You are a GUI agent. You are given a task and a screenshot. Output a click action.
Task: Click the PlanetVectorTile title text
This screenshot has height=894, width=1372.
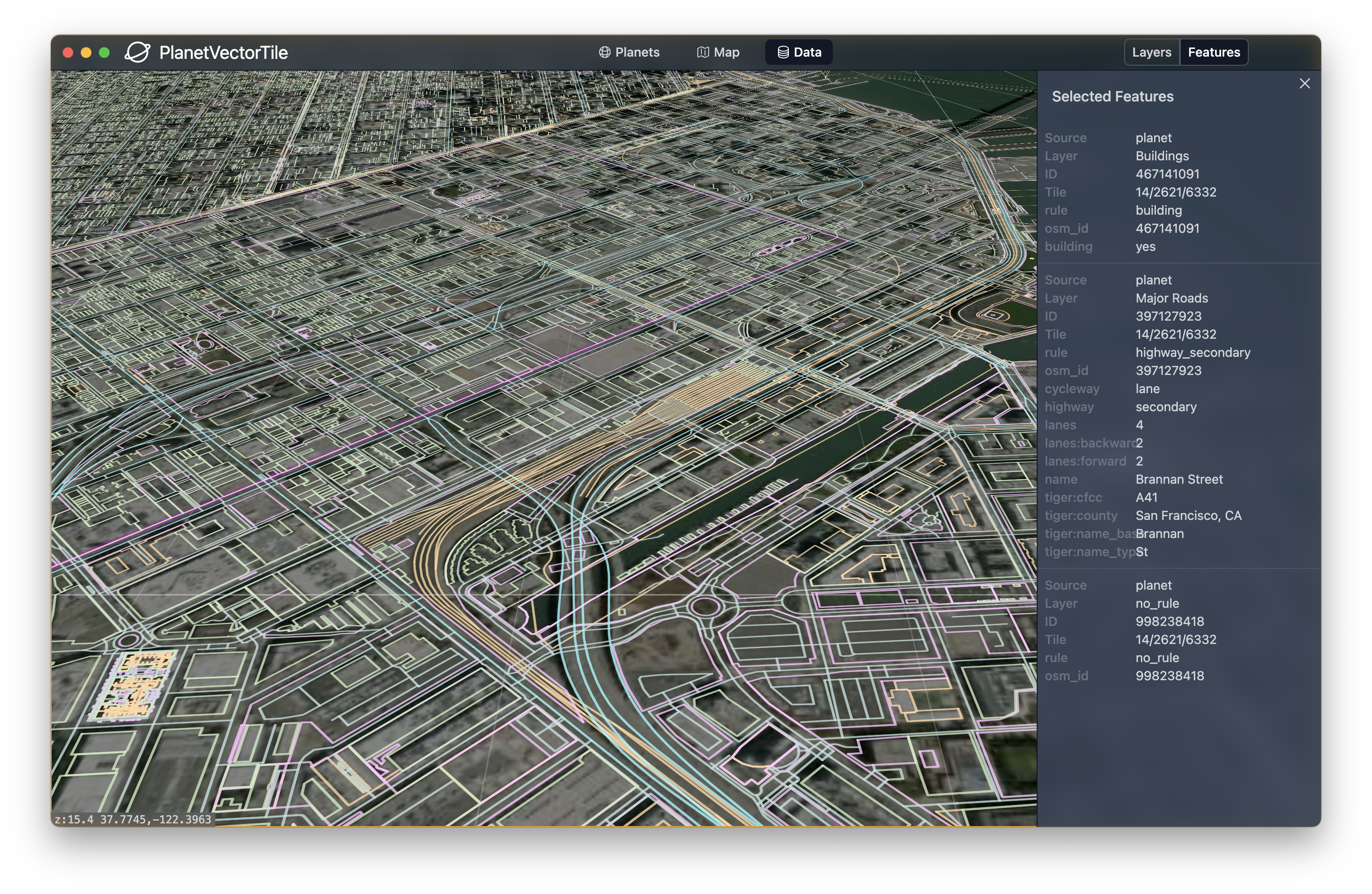[x=223, y=53]
